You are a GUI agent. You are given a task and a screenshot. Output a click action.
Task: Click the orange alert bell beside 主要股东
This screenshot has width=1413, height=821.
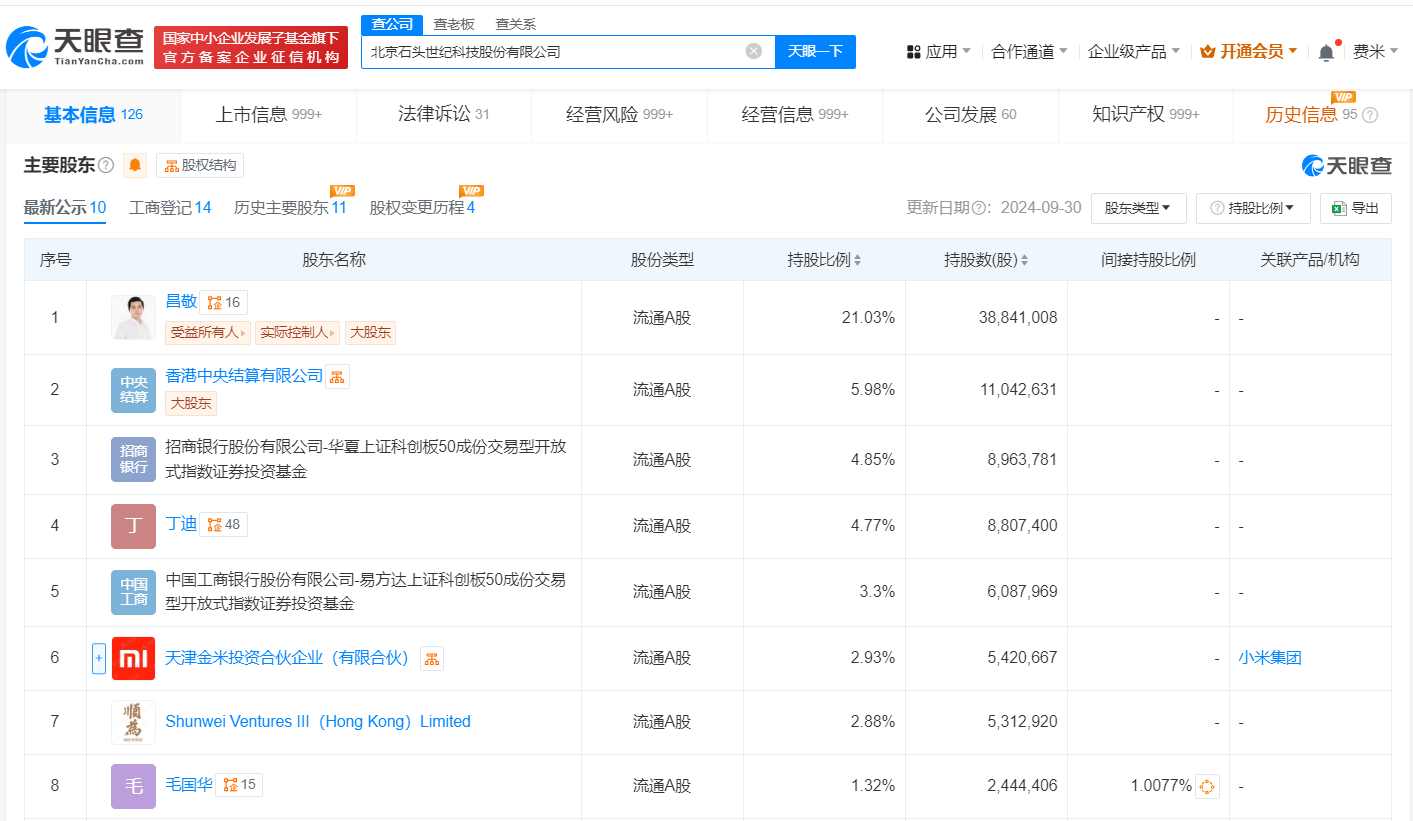(x=135, y=165)
